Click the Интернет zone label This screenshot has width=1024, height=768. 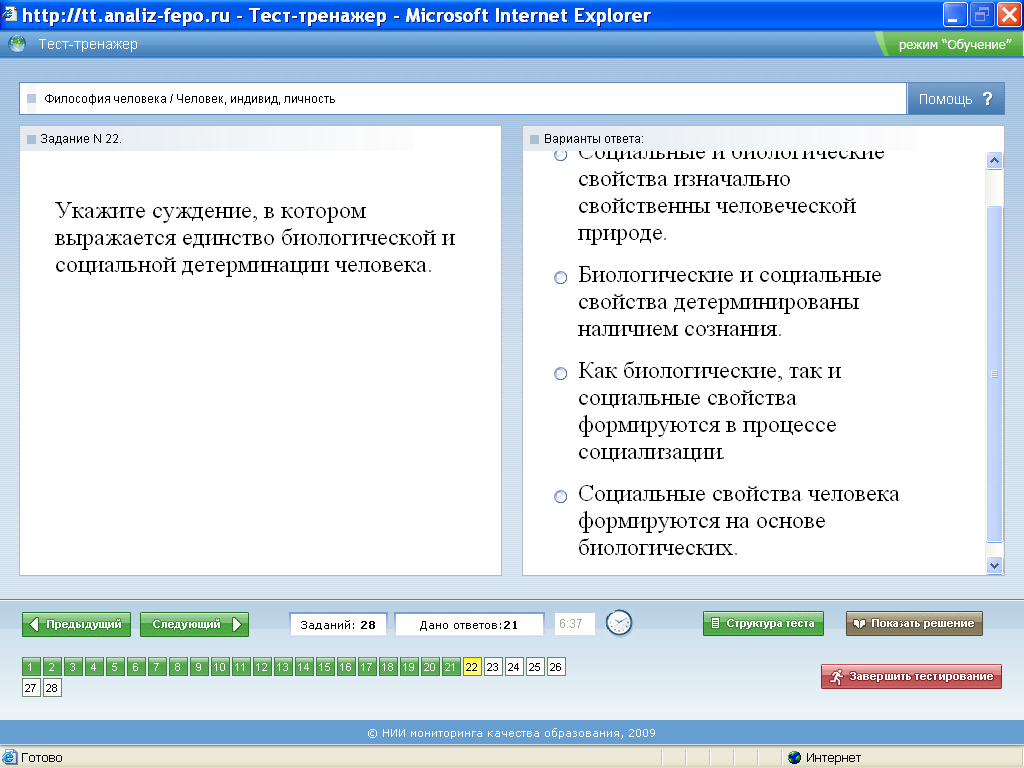[x=833, y=758]
